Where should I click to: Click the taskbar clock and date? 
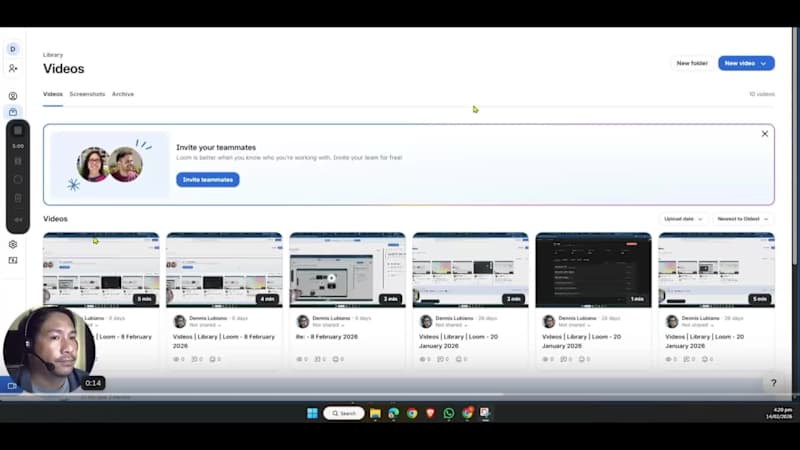click(x=779, y=413)
